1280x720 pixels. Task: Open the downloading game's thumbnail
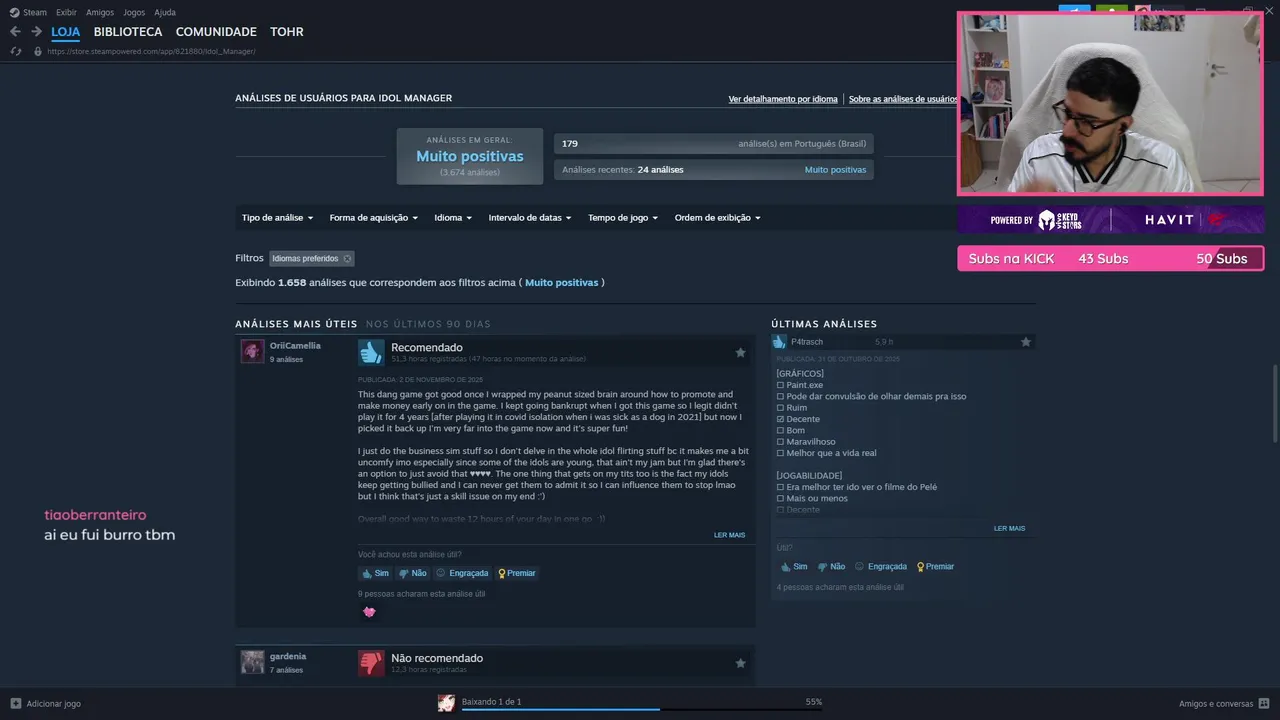(x=446, y=703)
